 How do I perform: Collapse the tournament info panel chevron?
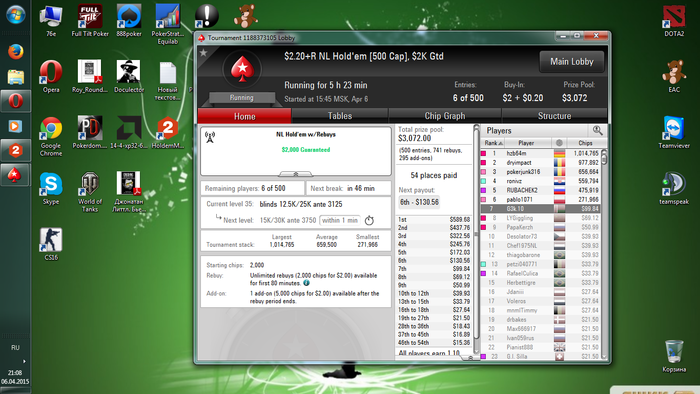pos(296,174)
